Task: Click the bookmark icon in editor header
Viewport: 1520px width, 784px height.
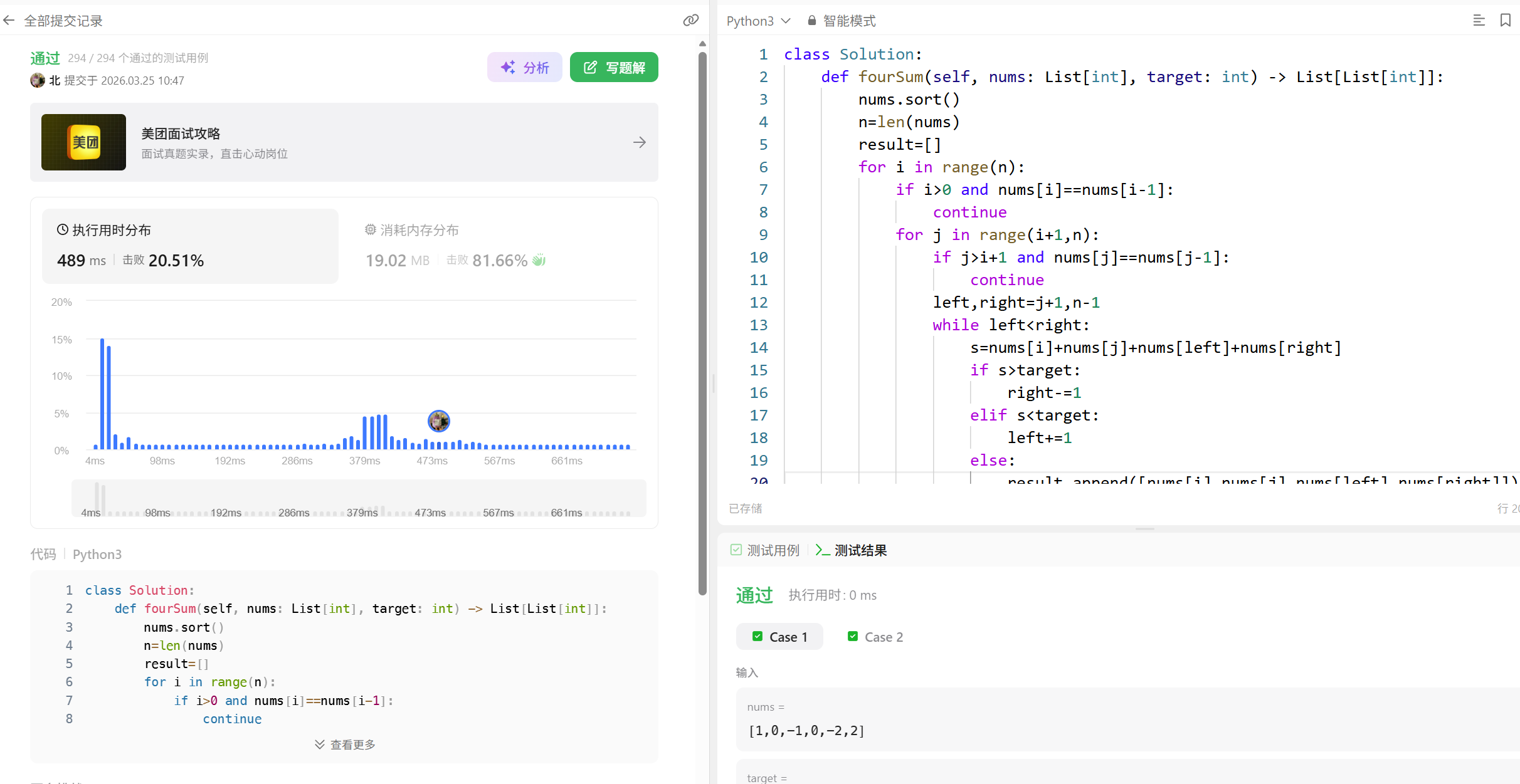Action: (x=1505, y=21)
